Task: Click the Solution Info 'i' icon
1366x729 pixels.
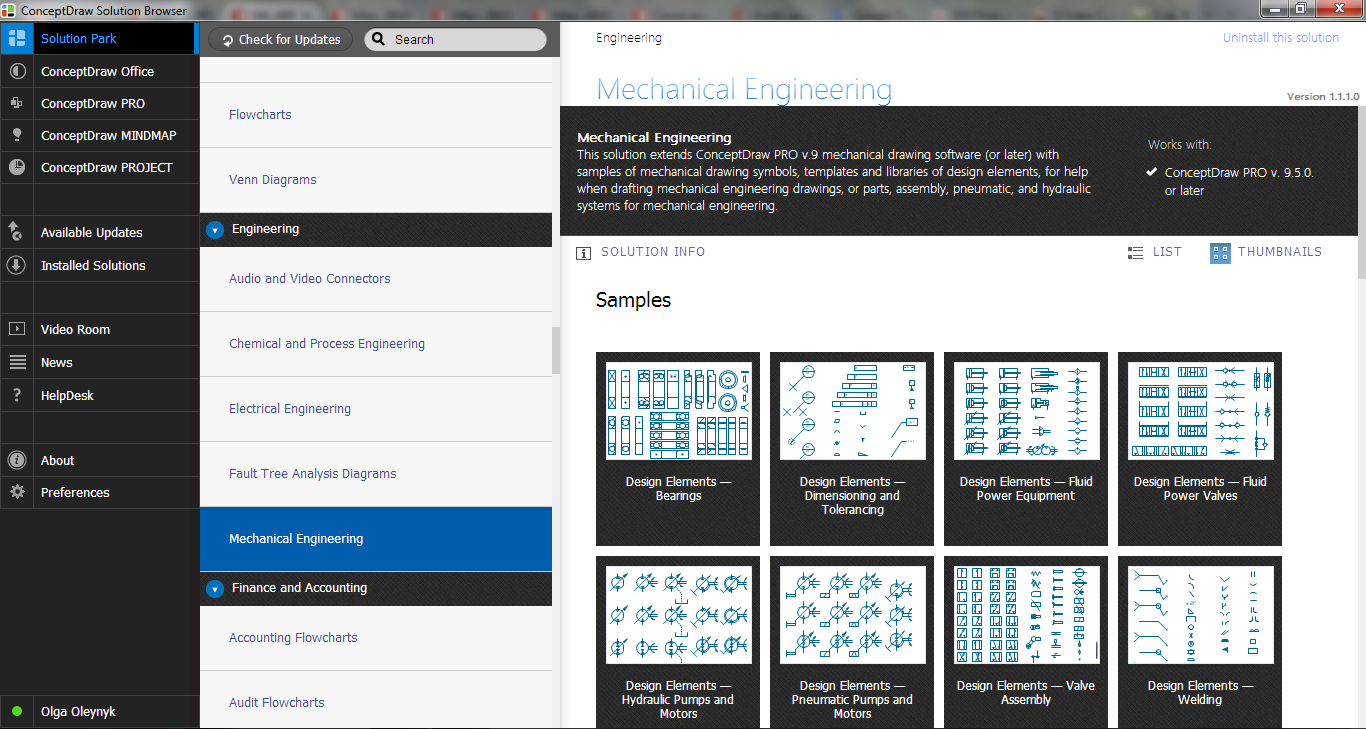Action: click(584, 253)
